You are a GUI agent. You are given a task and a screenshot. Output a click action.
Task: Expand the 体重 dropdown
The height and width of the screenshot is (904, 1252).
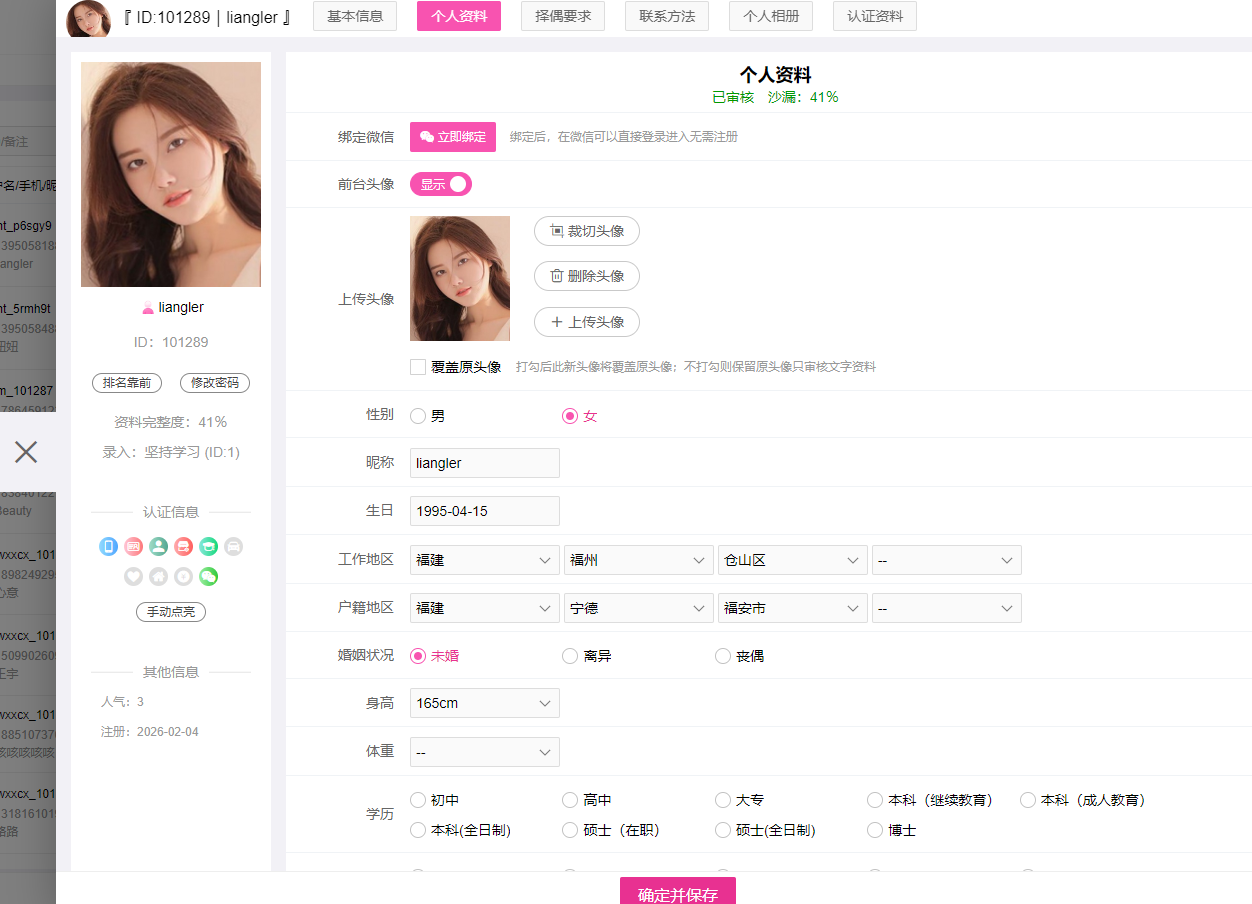pyautogui.click(x=484, y=752)
